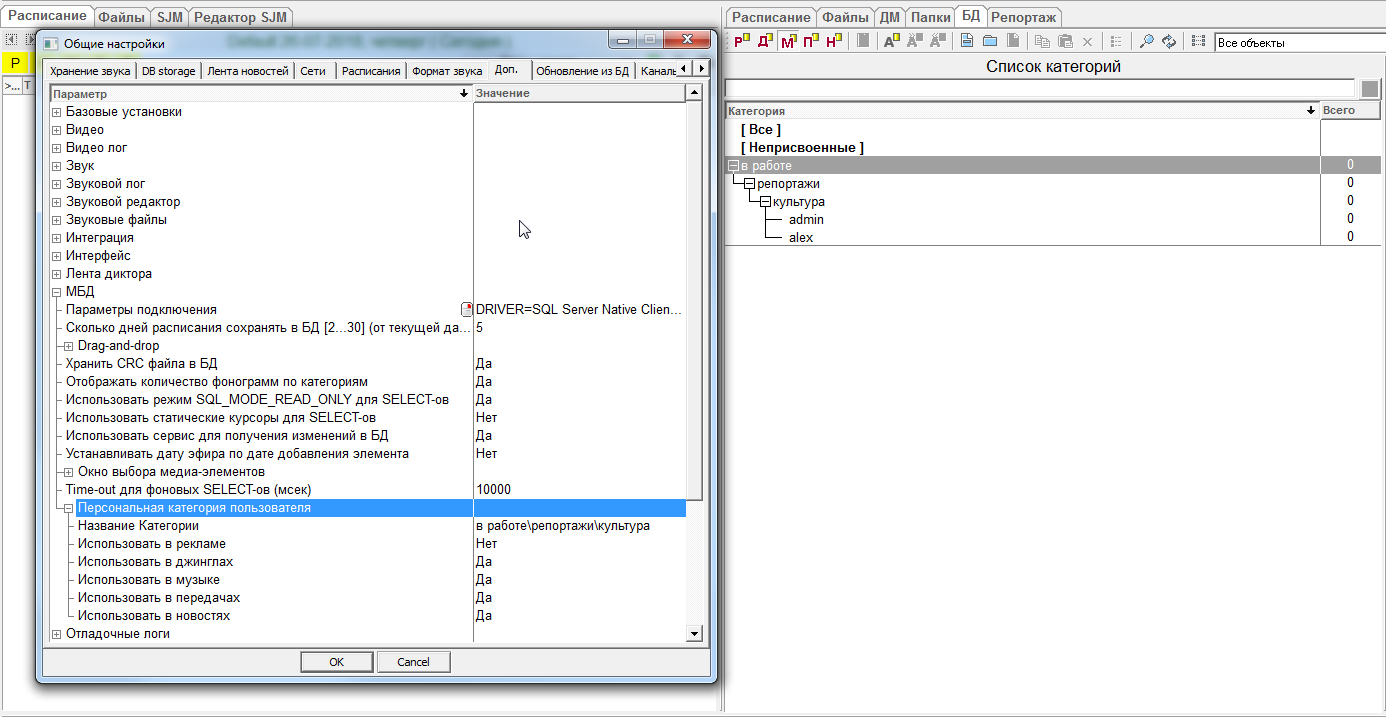Switch to the Папки tab
Viewport: 1386px width, 717px height.
point(930,17)
